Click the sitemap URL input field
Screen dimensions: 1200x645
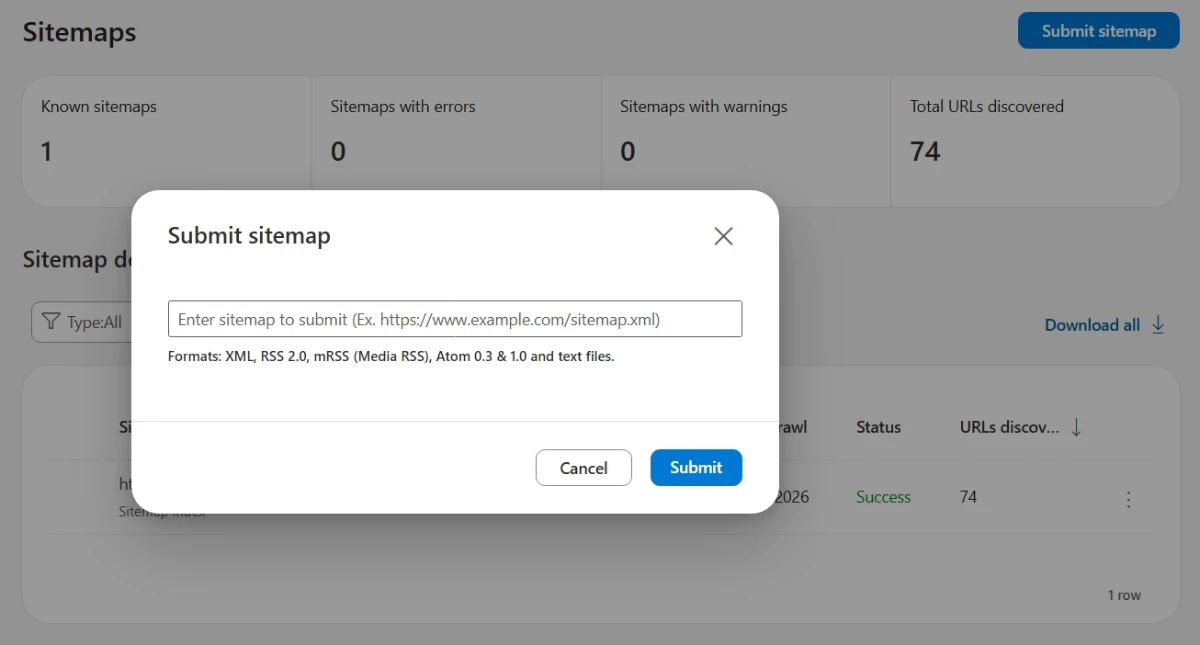[455, 319]
